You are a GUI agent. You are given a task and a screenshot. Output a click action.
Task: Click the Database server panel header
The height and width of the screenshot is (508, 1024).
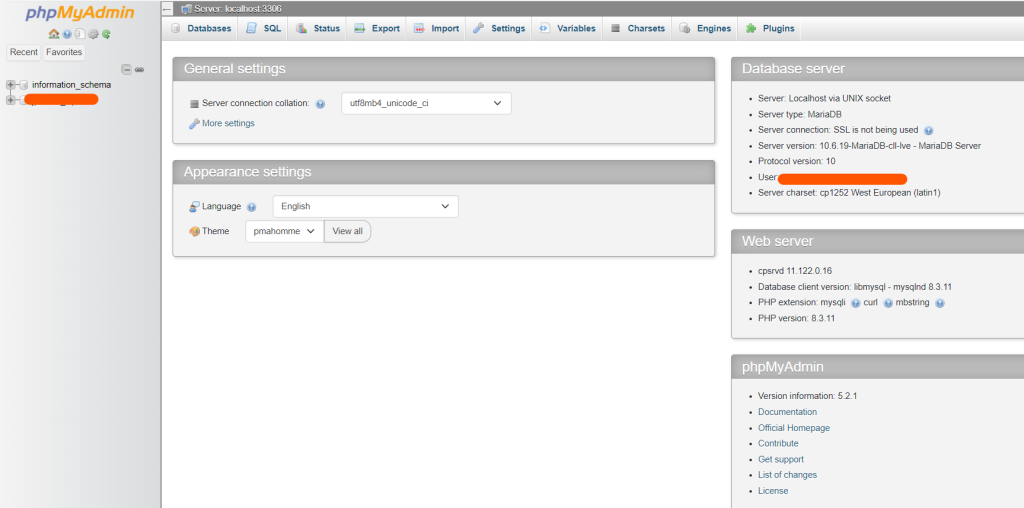(x=878, y=69)
